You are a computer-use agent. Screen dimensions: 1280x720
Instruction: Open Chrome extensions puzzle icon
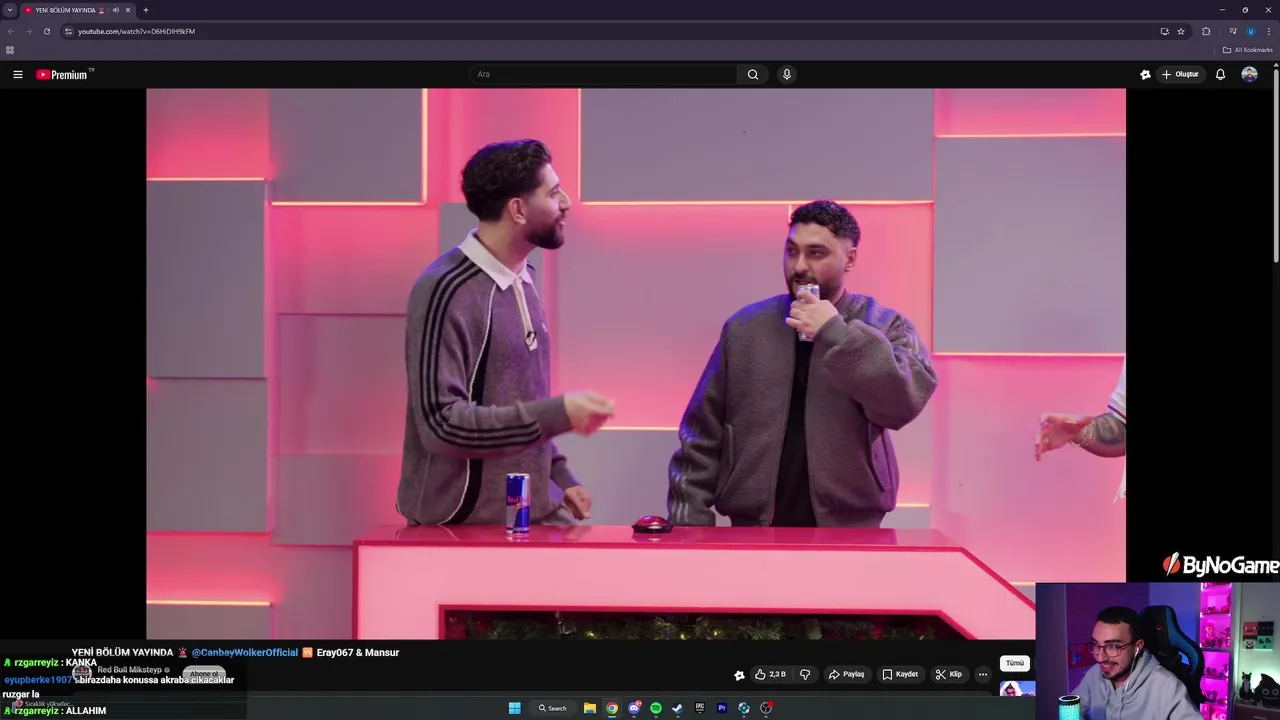(1206, 31)
